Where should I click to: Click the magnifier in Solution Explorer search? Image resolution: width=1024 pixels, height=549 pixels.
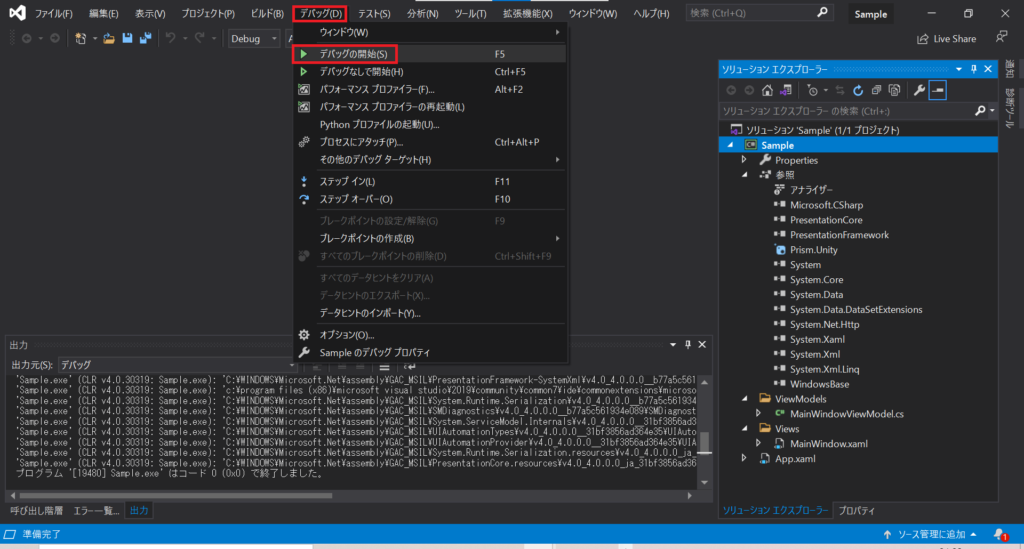tap(980, 111)
